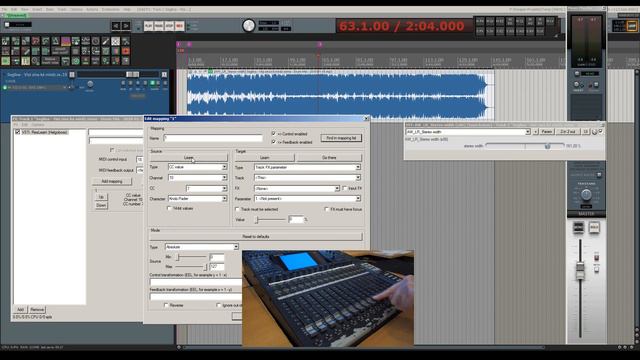Click the green circular icon in bottom toolbar row
Viewport: 640px width, 360px height.
pos(76,61)
